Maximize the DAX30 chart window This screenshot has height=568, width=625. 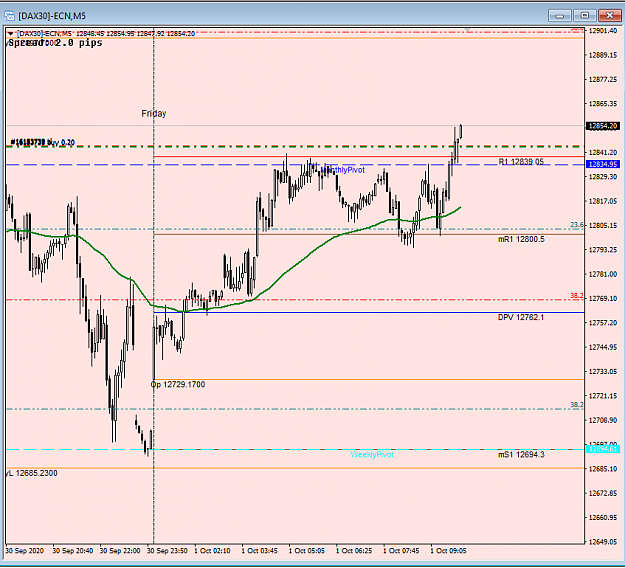[584, 16]
